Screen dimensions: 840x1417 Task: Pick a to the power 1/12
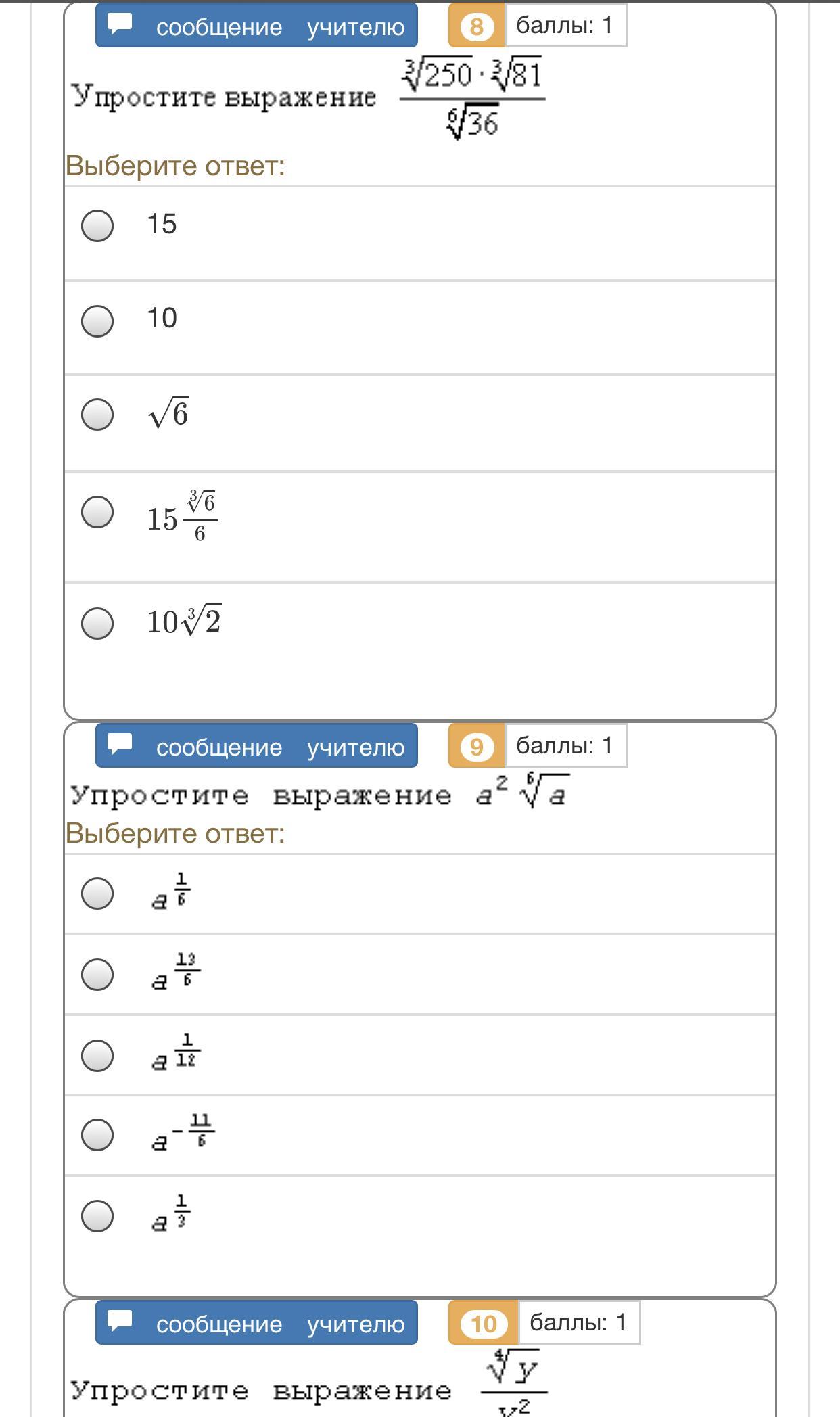(x=97, y=1055)
